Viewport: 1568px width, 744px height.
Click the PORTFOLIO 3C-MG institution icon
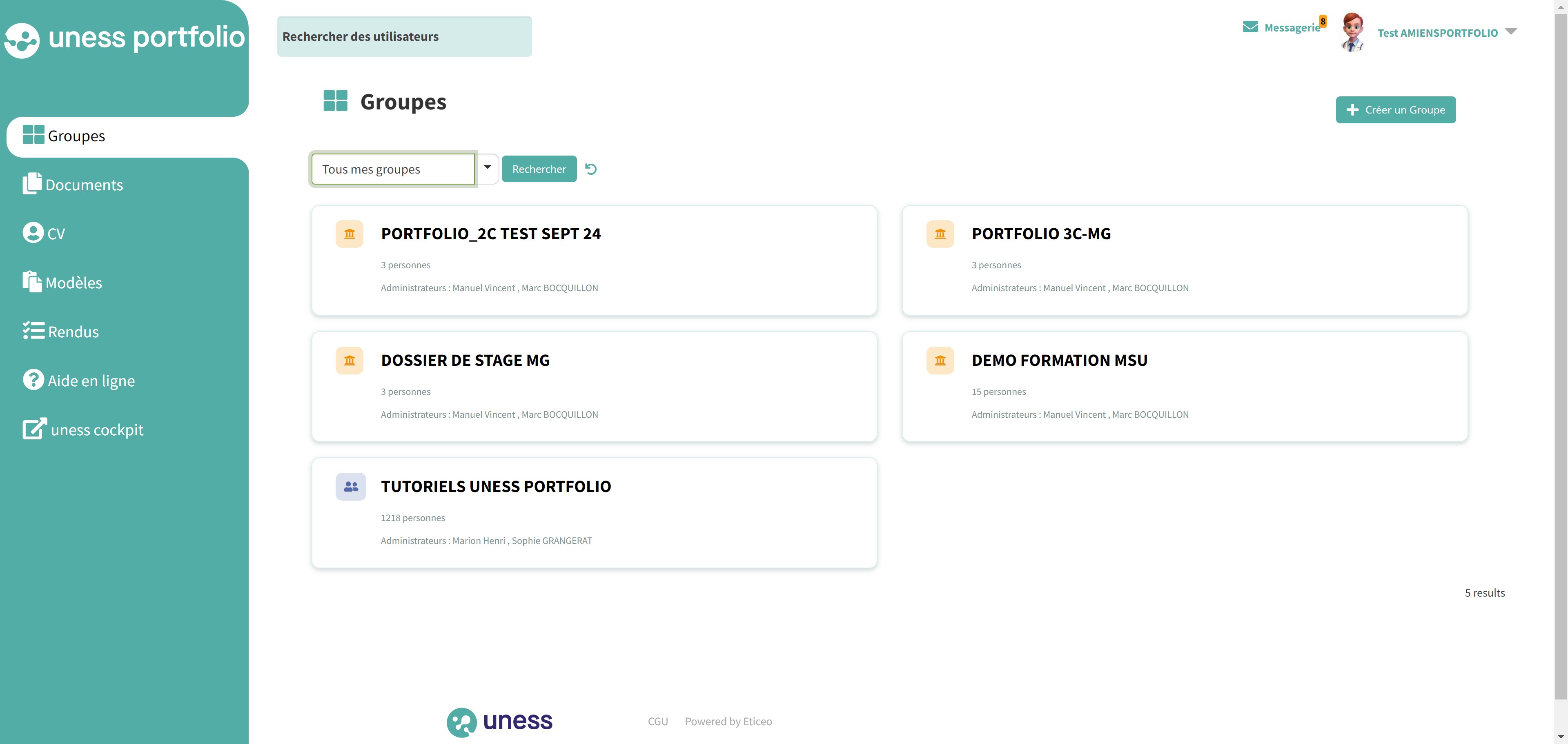(x=940, y=234)
